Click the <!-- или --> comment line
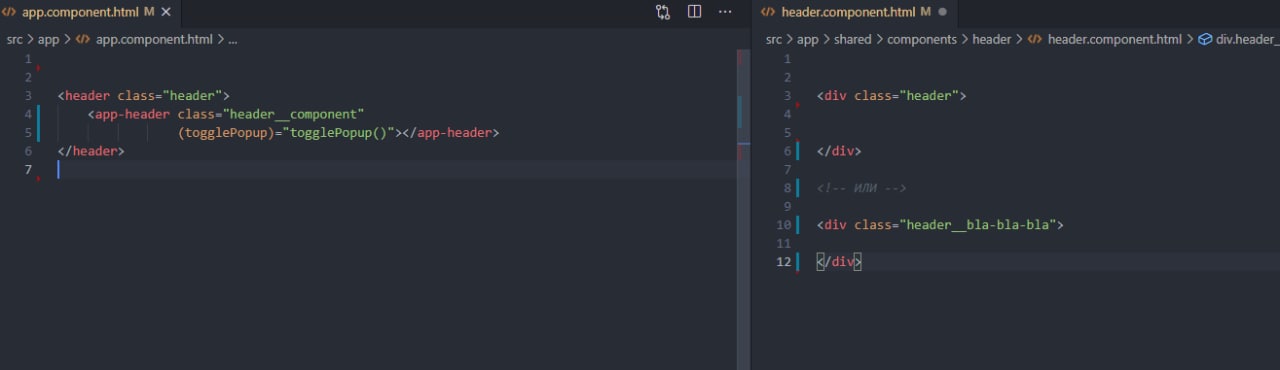This screenshot has width=1280, height=370. (861, 188)
